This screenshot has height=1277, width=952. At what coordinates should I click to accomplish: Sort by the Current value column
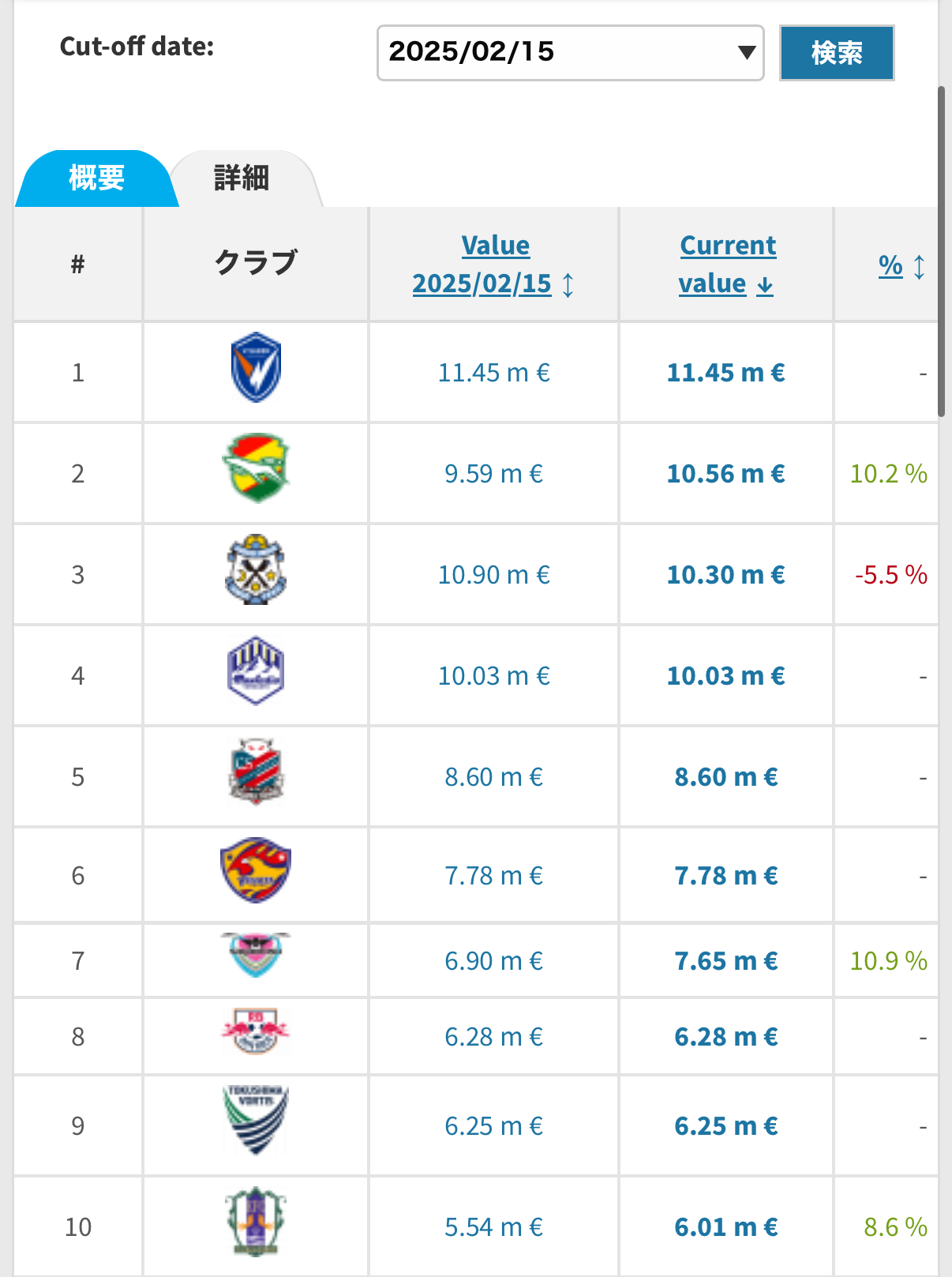pos(727,265)
